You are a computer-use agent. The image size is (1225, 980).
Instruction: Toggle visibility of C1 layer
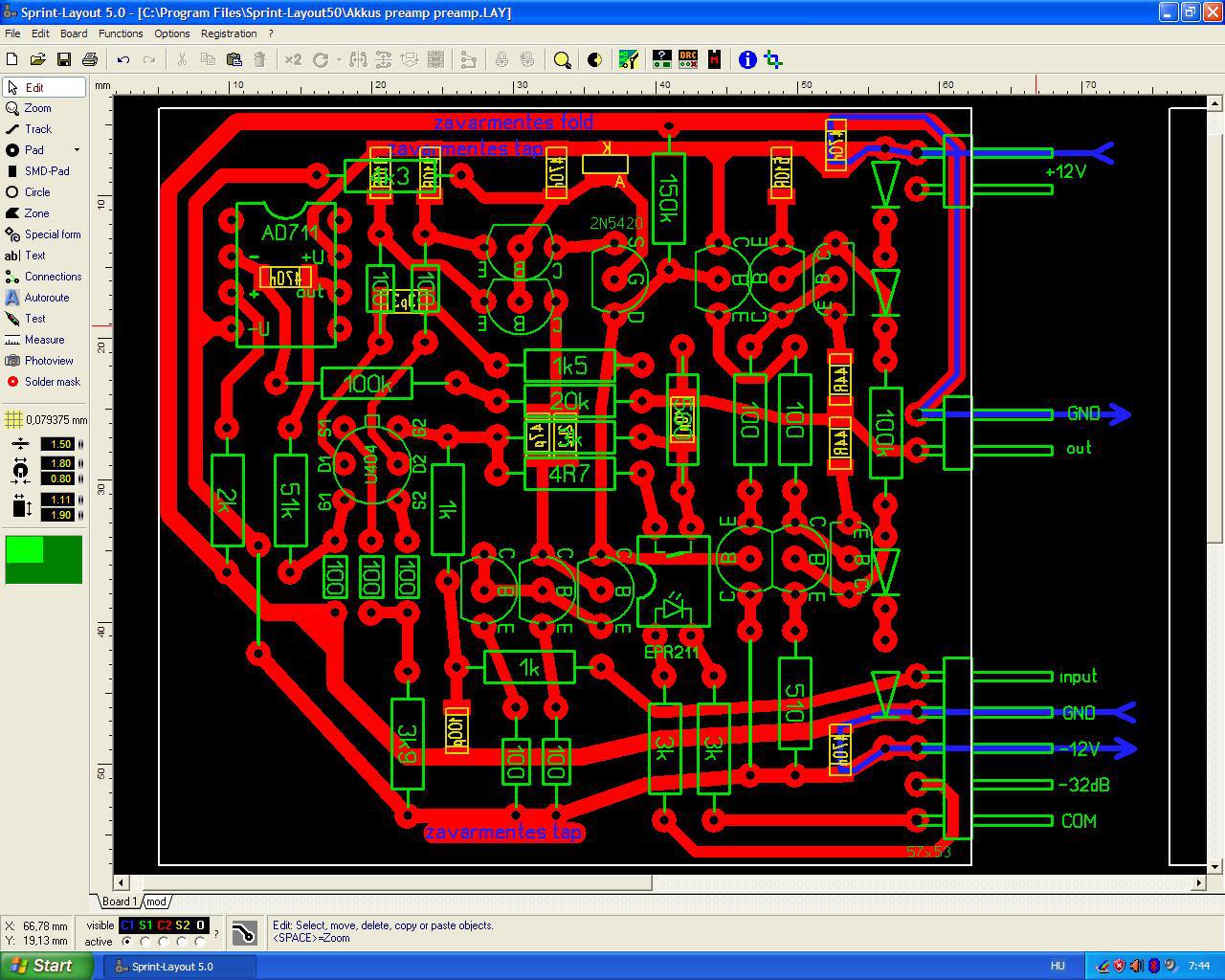[x=127, y=925]
